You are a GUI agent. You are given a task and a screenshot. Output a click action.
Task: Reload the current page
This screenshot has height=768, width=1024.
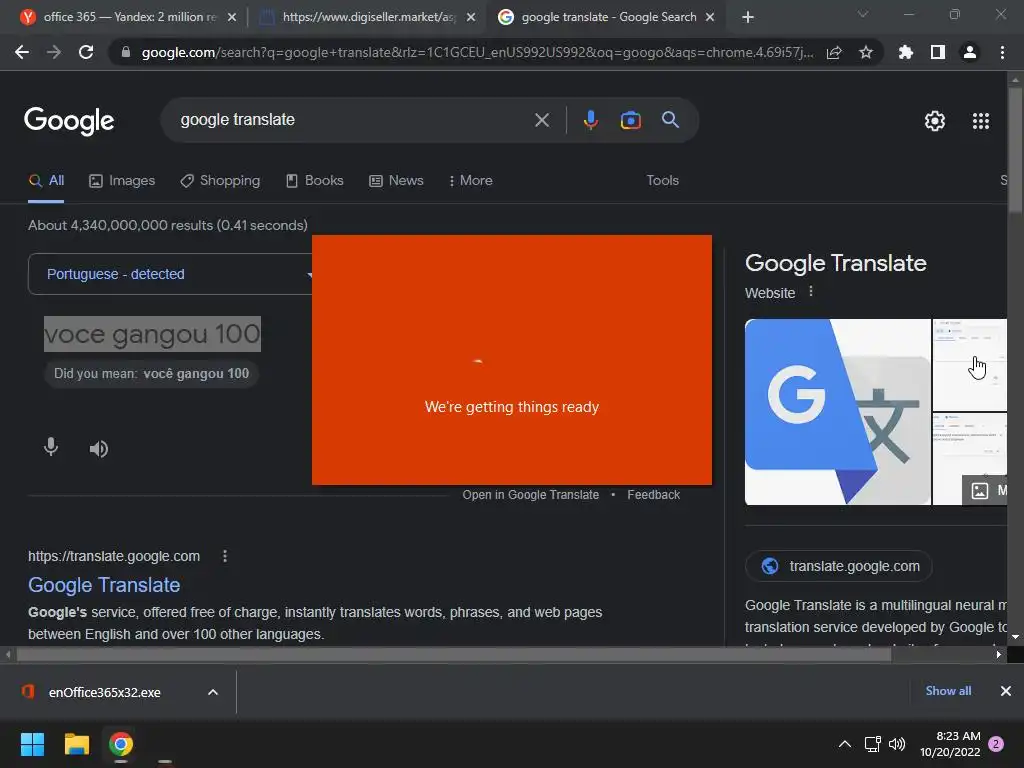86,52
